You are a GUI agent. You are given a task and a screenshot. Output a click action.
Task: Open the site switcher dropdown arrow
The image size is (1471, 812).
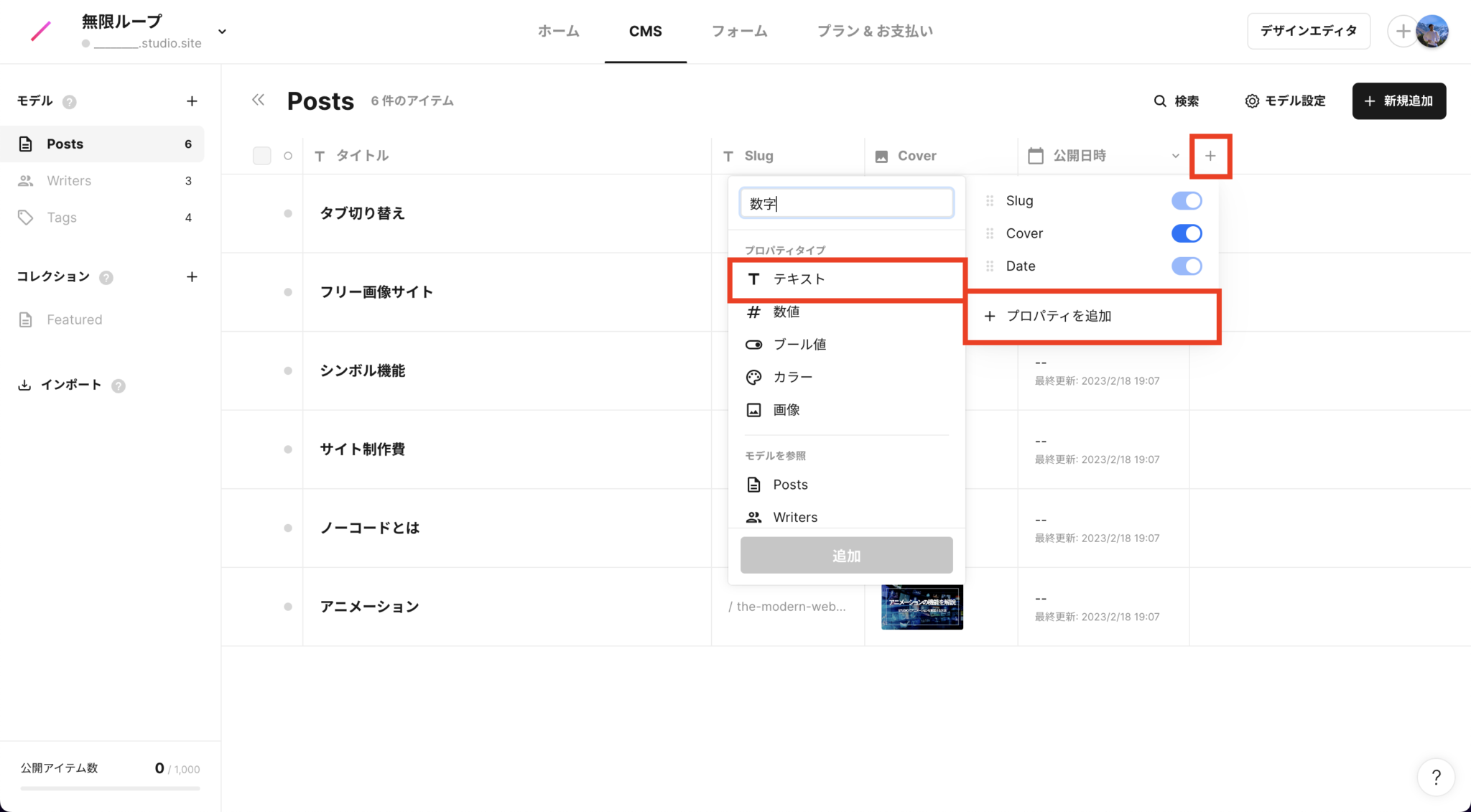[222, 32]
